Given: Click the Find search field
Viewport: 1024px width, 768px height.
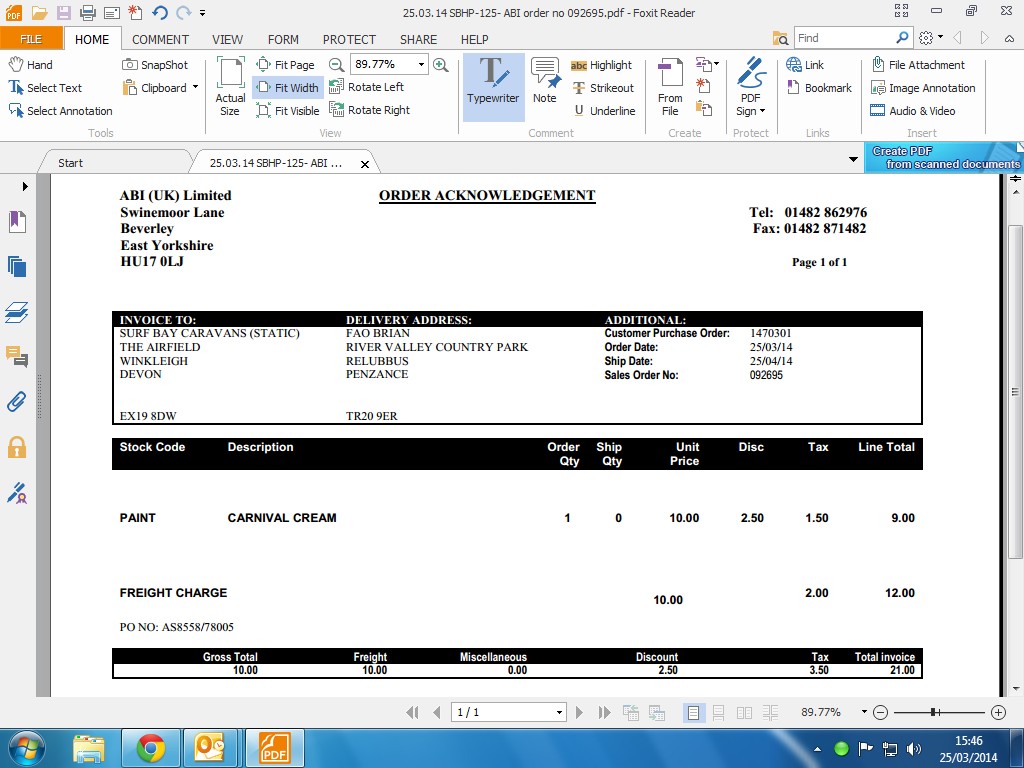Looking at the screenshot, I should (x=844, y=38).
